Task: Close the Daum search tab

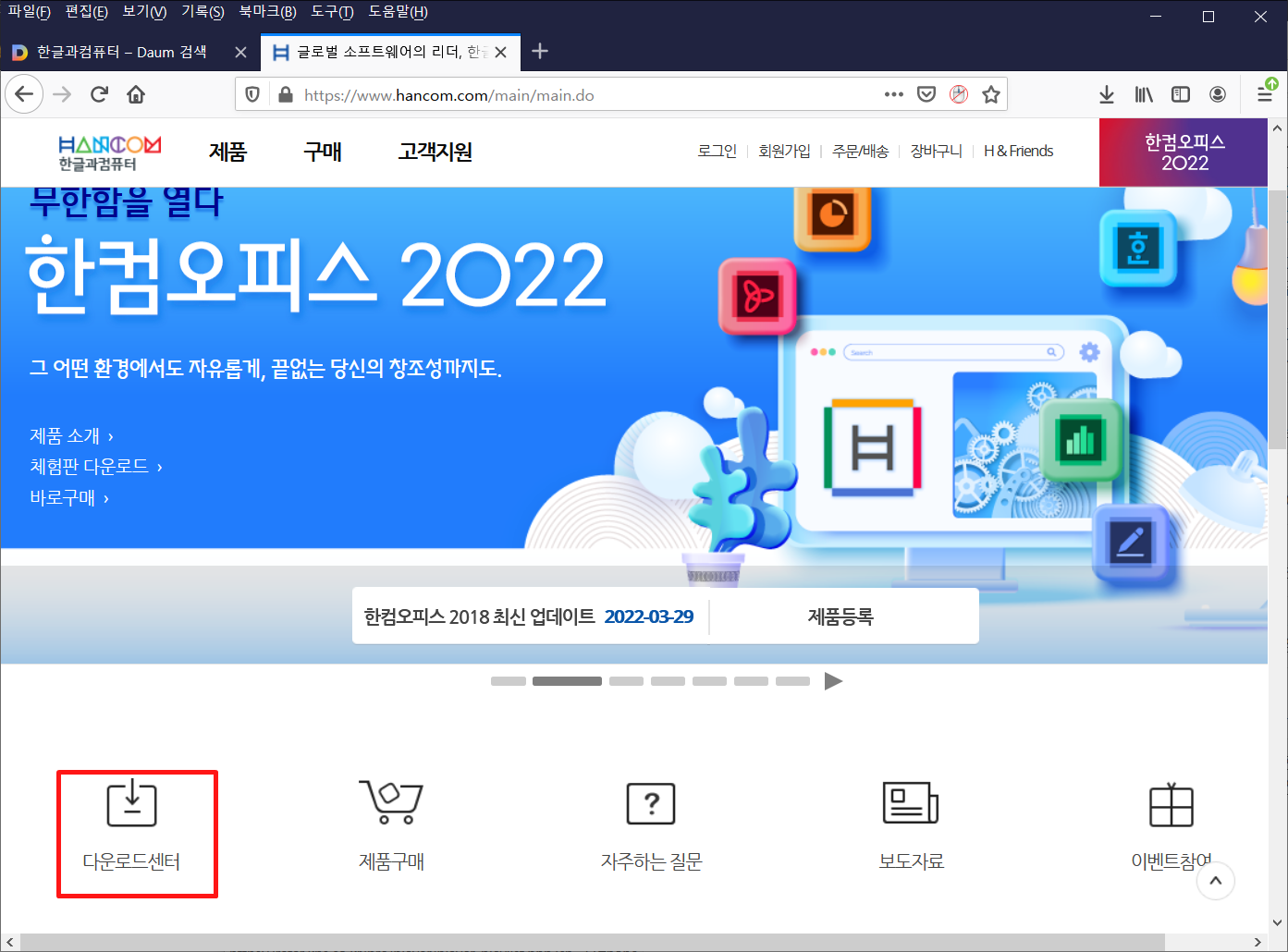Action: point(240,52)
